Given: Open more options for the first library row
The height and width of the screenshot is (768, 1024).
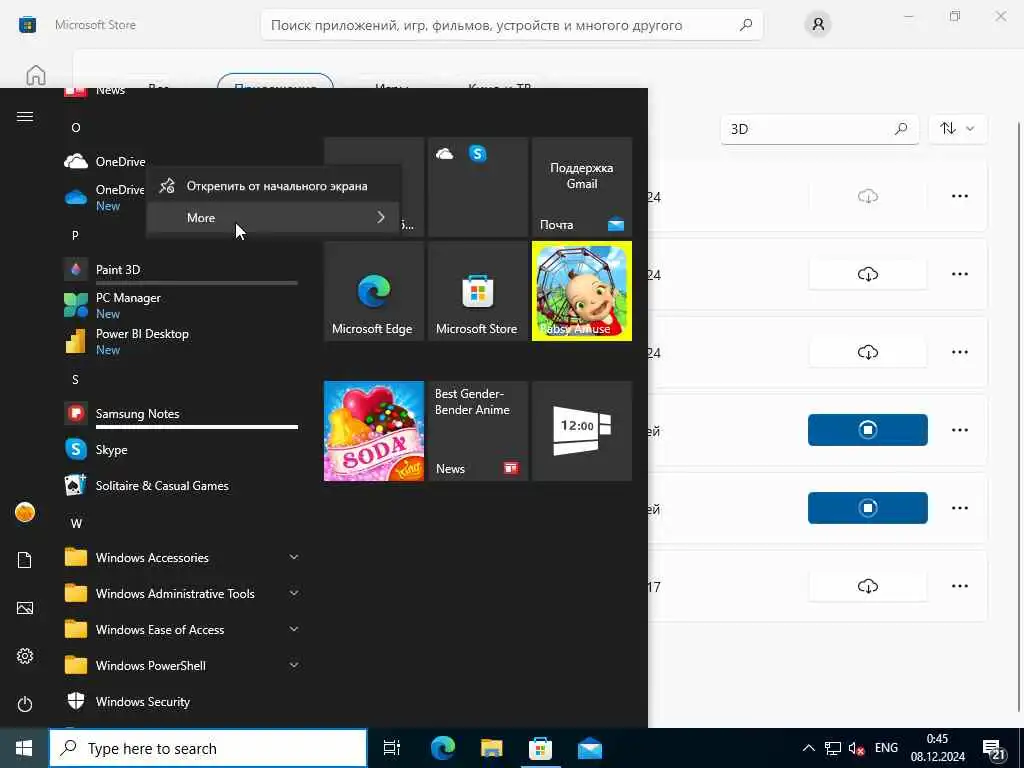Looking at the screenshot, I should (959, 196).
